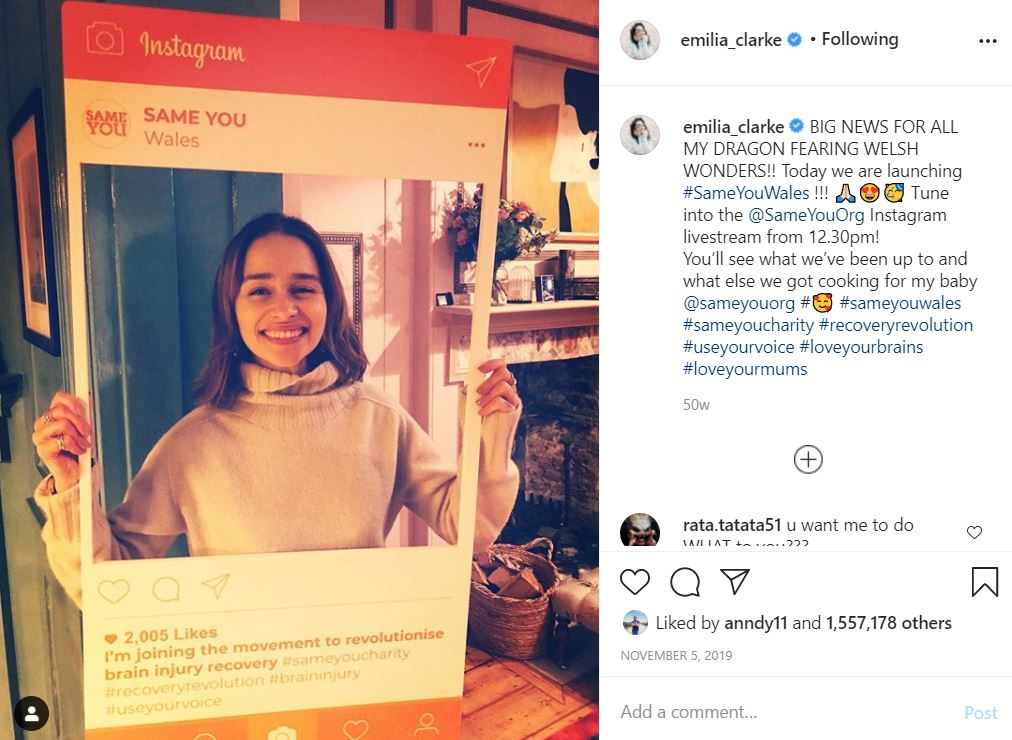The width and height of the screenshot is (1012, 740).
Task: Open the November 5, 2019 timestamp
Action: [676, 655]
